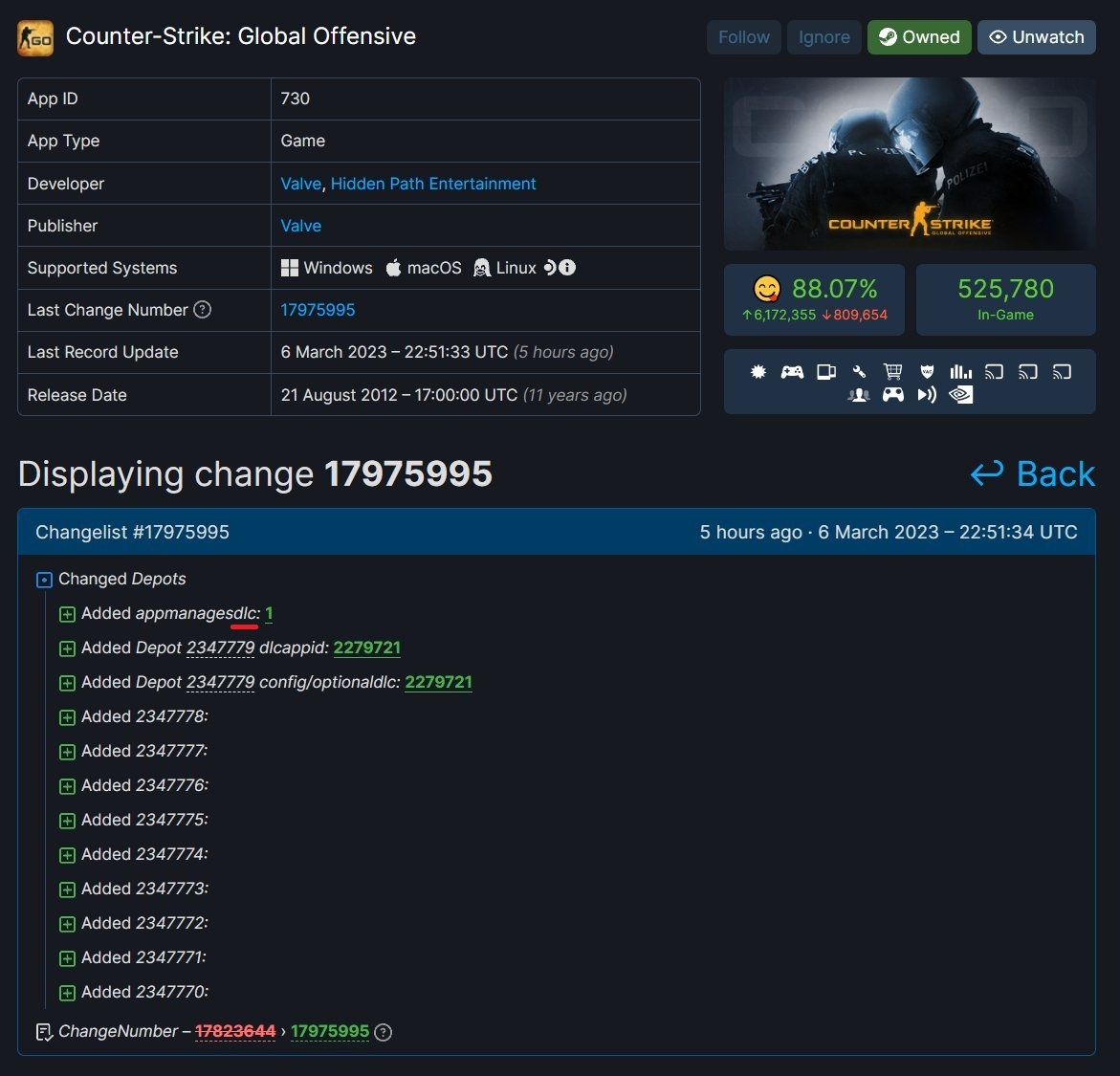Click the in-app purchases shopping cart icon
The height and width of the screenshot is (1076, 1120).
(x=893, y=371)
